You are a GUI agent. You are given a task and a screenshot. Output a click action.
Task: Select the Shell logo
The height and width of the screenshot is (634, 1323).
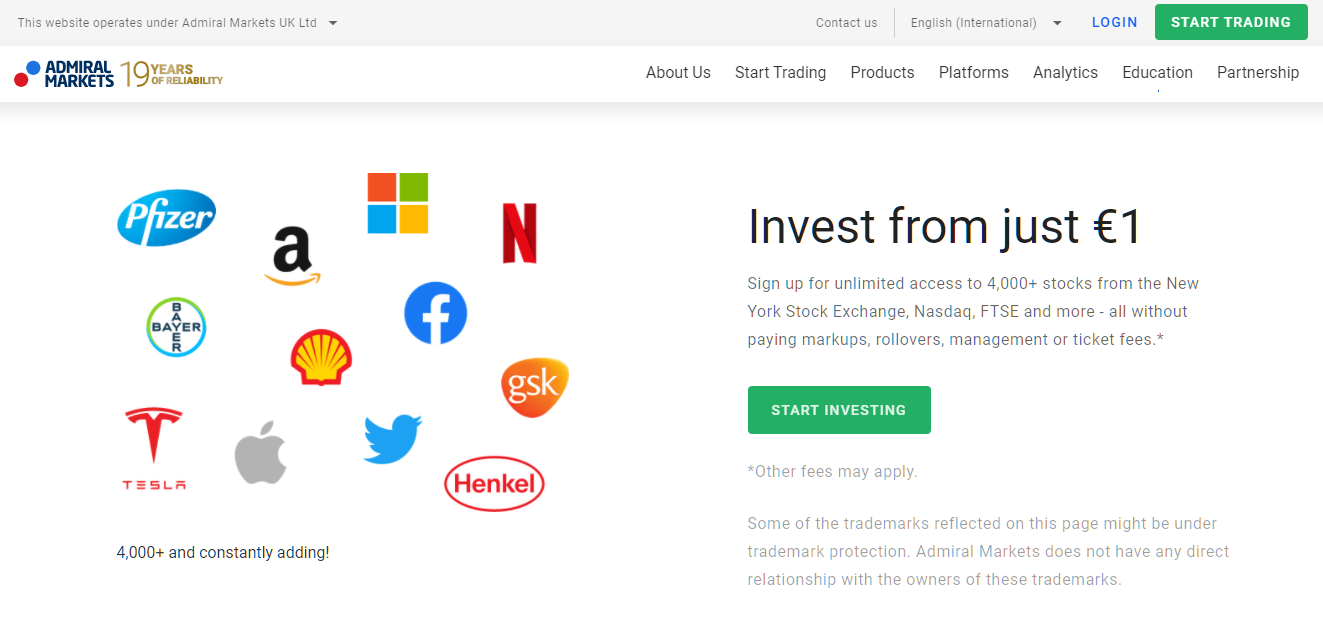click(321, 358)
